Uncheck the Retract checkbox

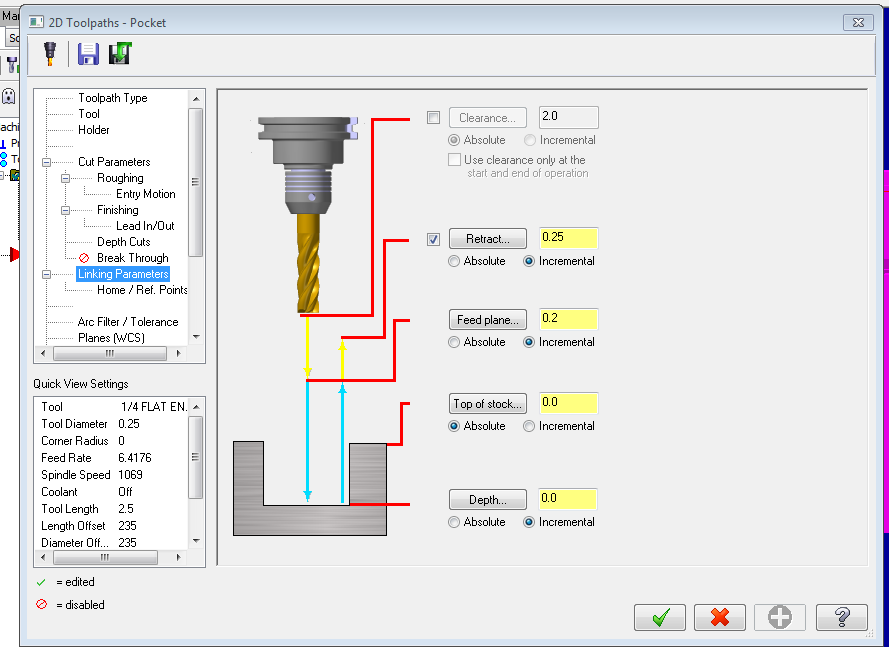[433, 239]
